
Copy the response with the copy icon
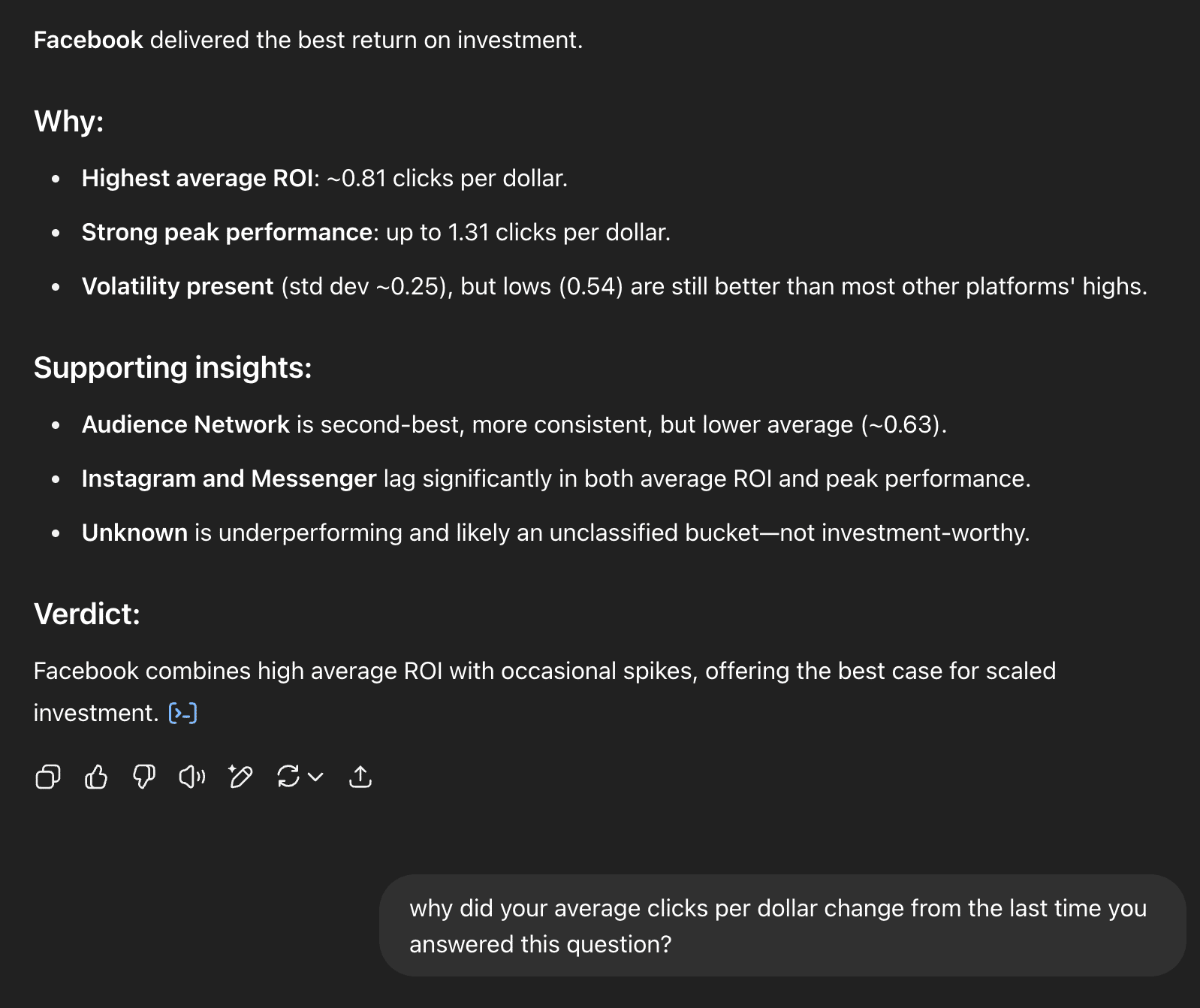coord(48,777)
